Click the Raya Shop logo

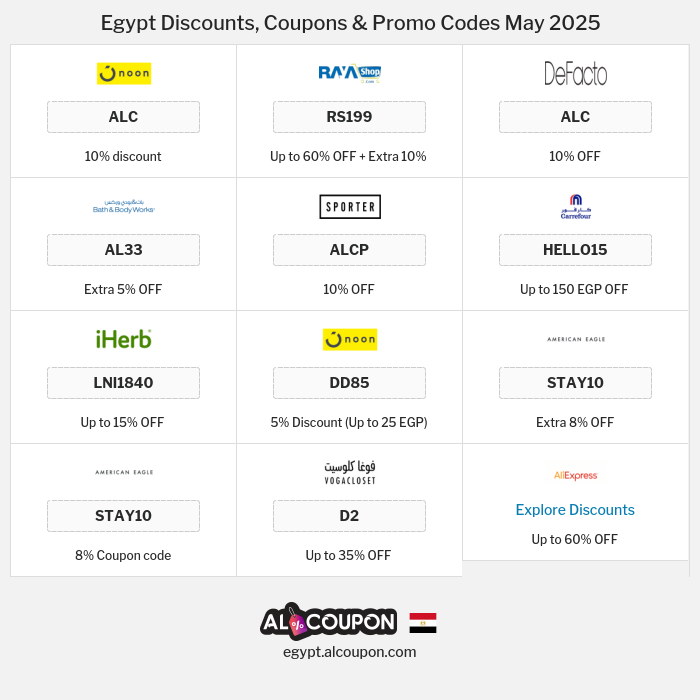point(349,73)
